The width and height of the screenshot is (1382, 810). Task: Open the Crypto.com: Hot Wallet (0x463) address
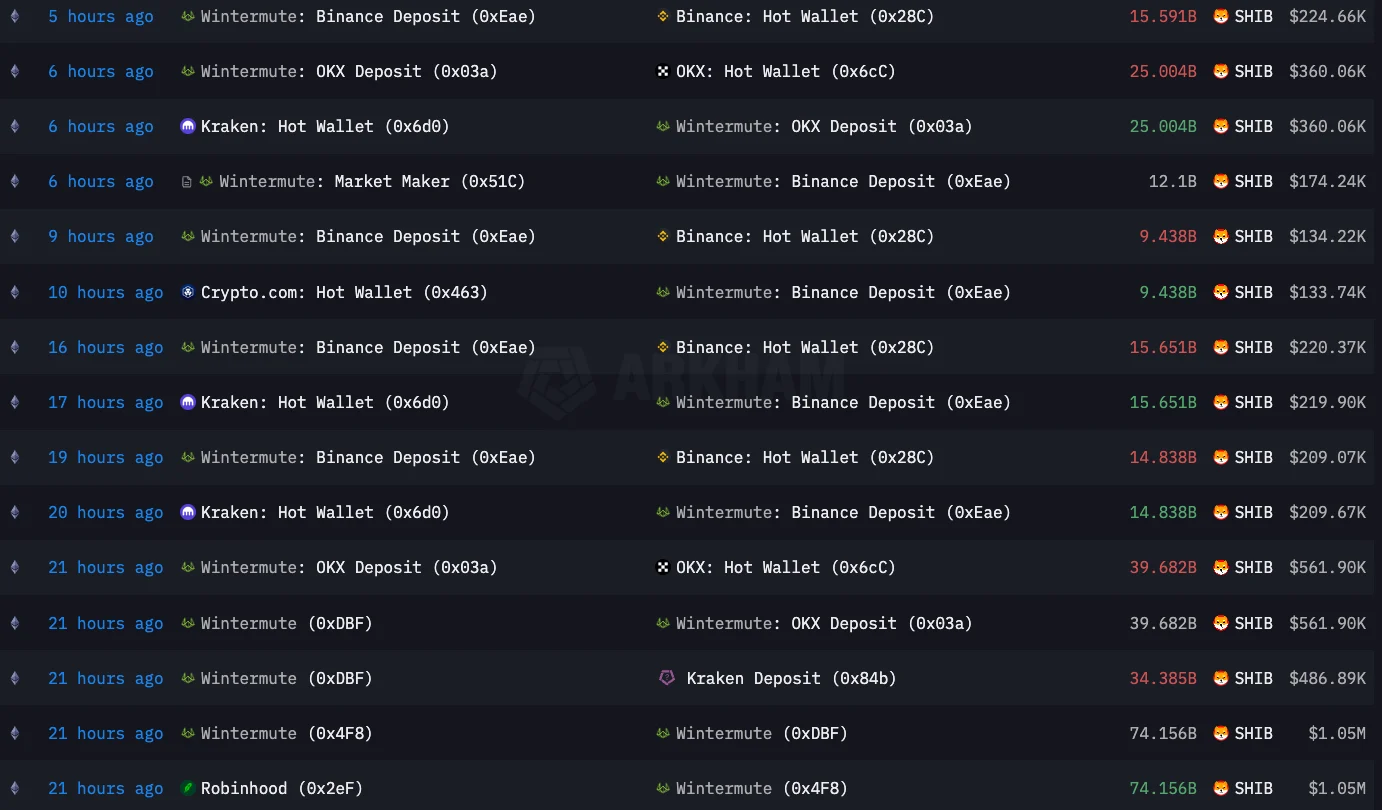pyautogui.click(x=344, y=292)
